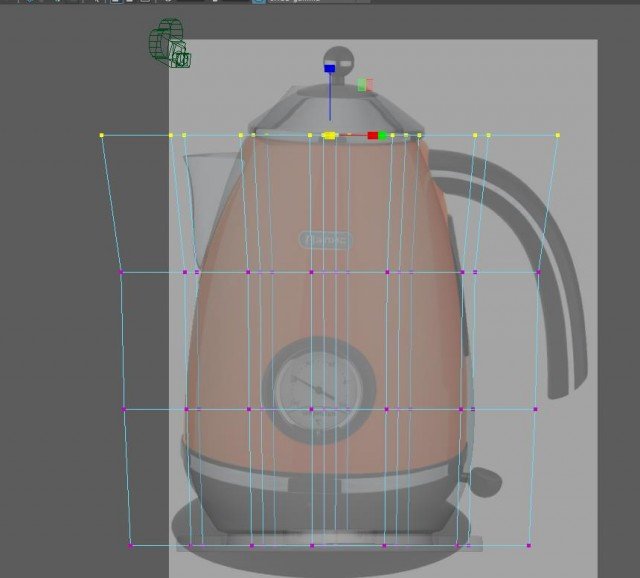Click the yellow gizmo center square
640x578 pixels.
coord(329,135)
